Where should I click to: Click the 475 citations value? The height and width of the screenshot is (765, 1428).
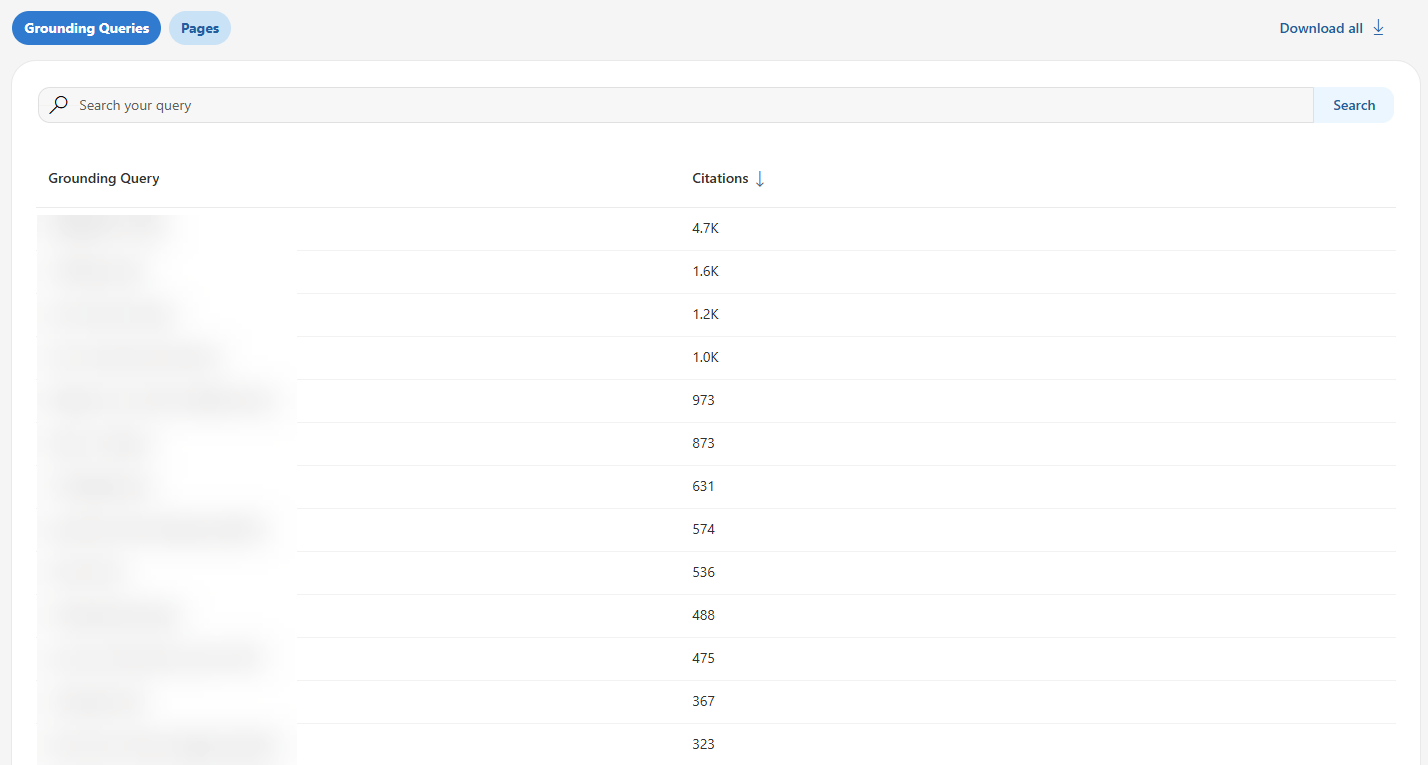tap(703, 658)
